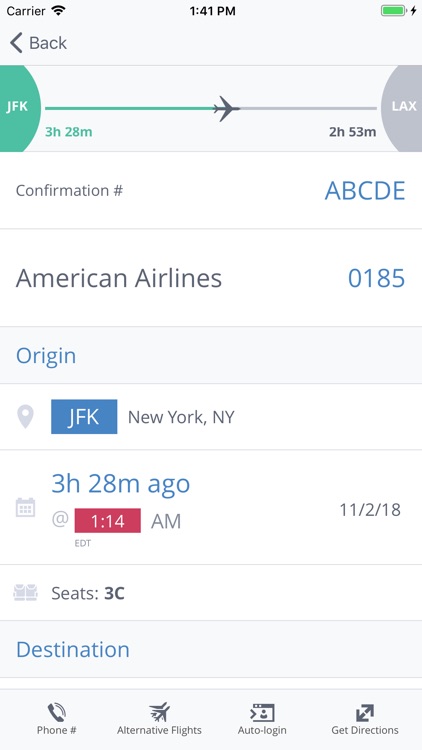Tap Get Directions arrow icon
The height and width of the screenshot is (750, 422).
tap(365, 713)
